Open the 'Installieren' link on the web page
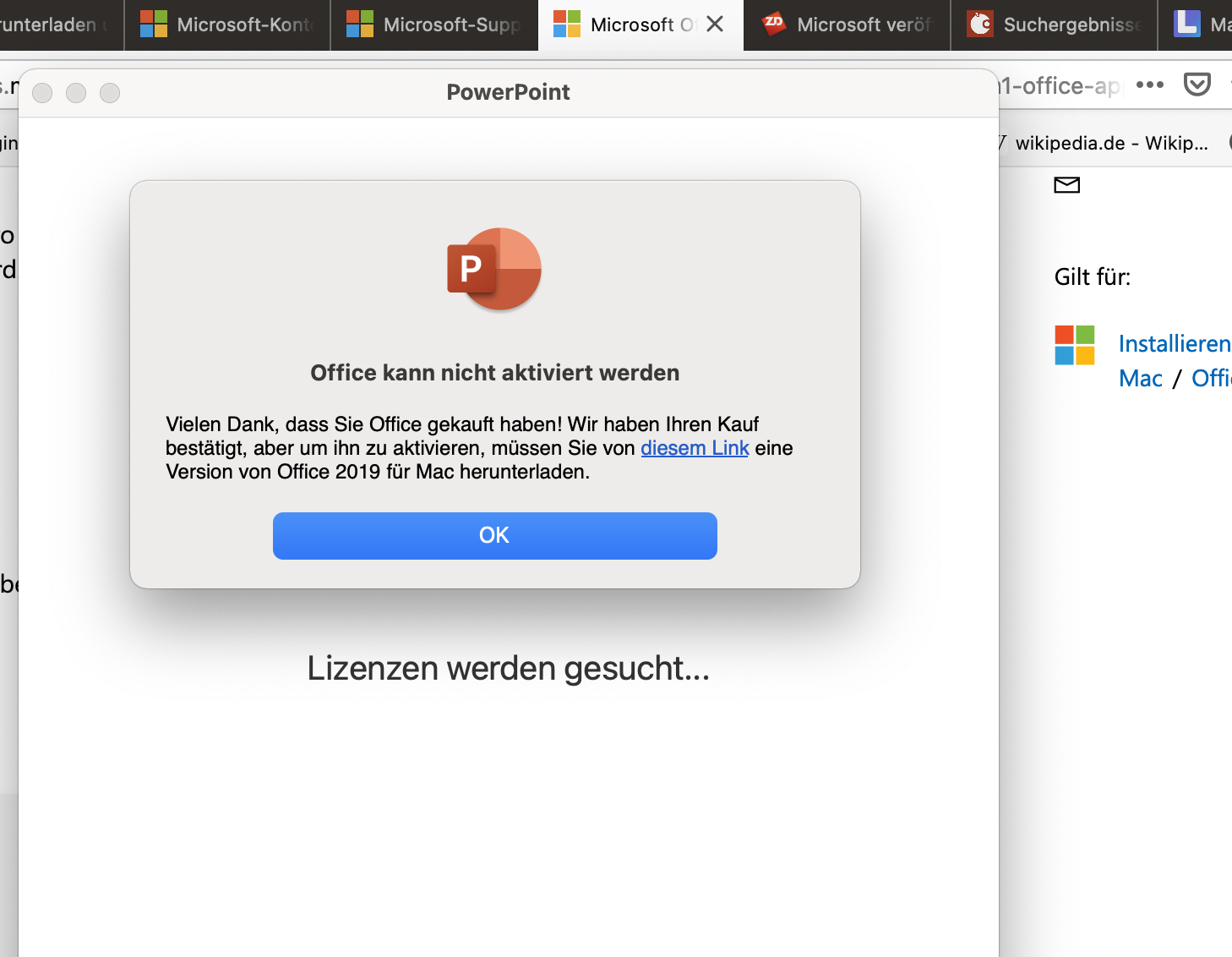The width and height of the screenshot is (1232, 957). tap(1175, 344)
